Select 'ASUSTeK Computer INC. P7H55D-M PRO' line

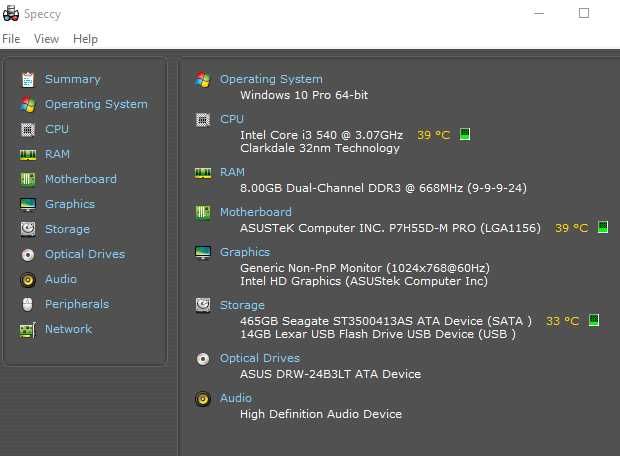tap(390, 228)
